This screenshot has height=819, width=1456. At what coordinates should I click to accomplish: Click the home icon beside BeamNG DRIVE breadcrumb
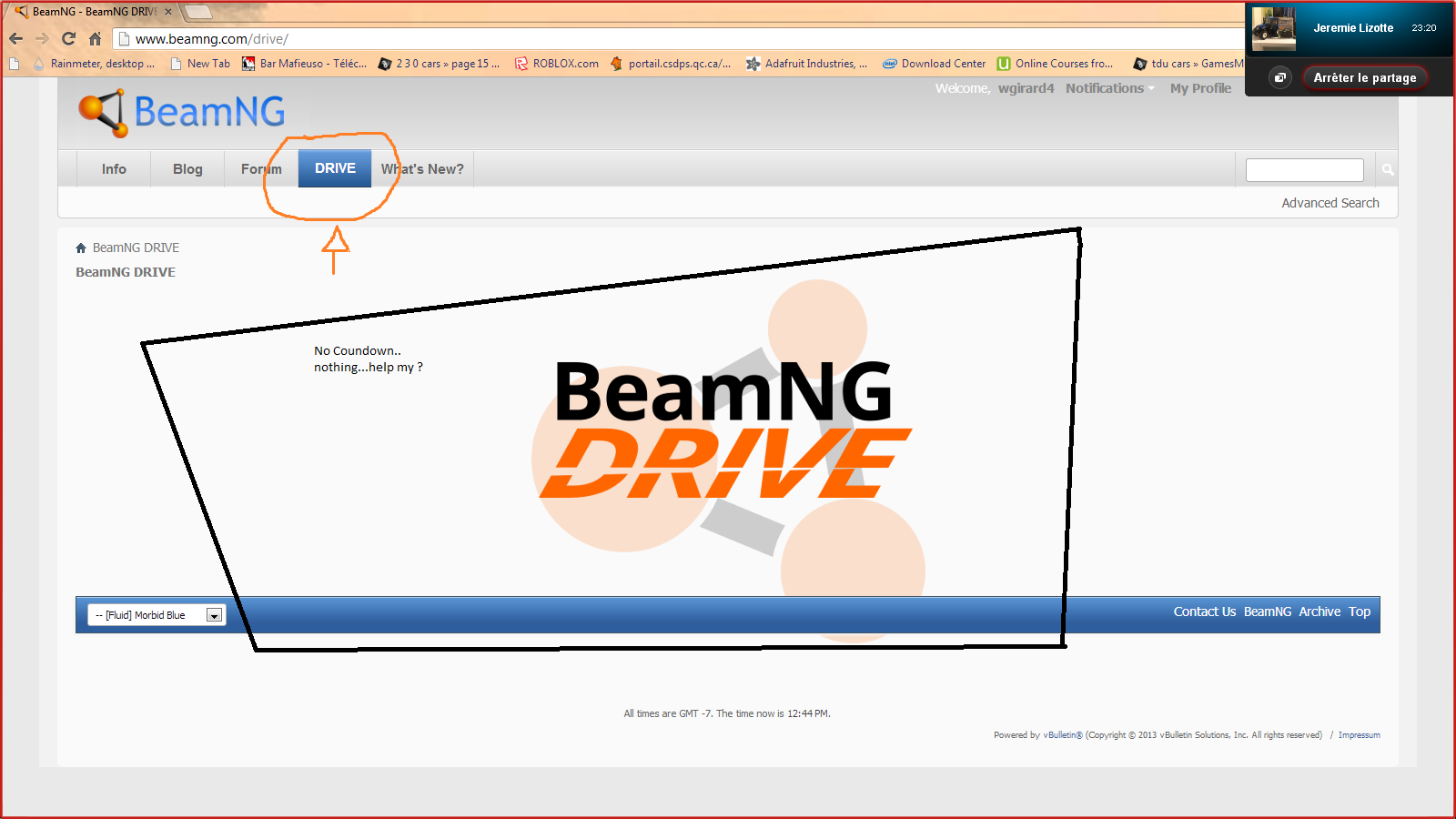click(x=81, y=248)
